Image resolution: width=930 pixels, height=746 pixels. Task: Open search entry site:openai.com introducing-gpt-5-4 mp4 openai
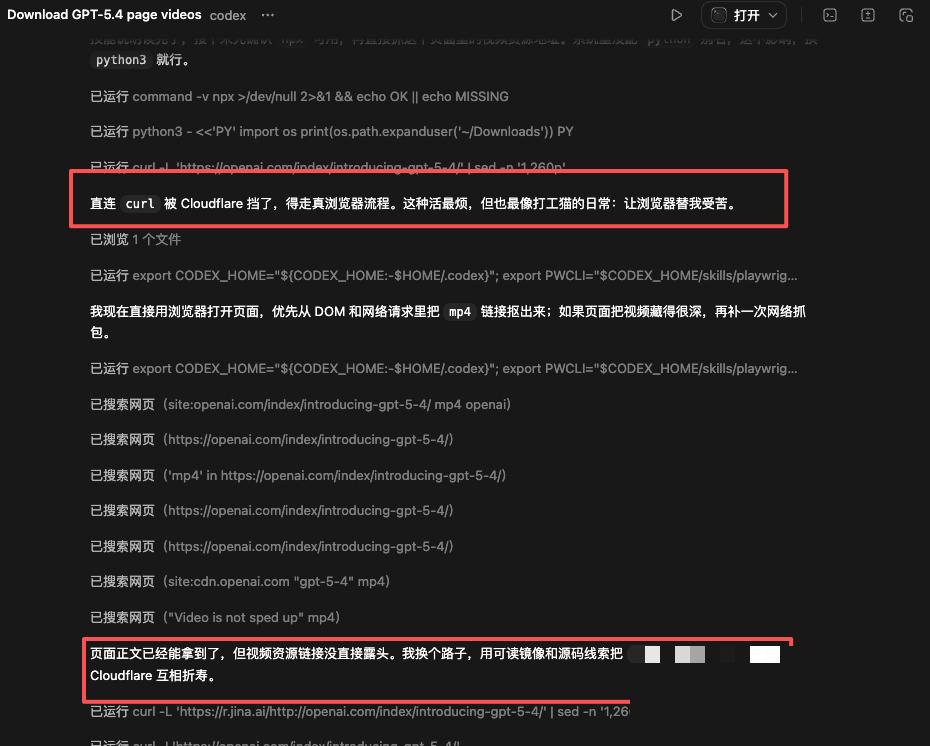point(300,404)
